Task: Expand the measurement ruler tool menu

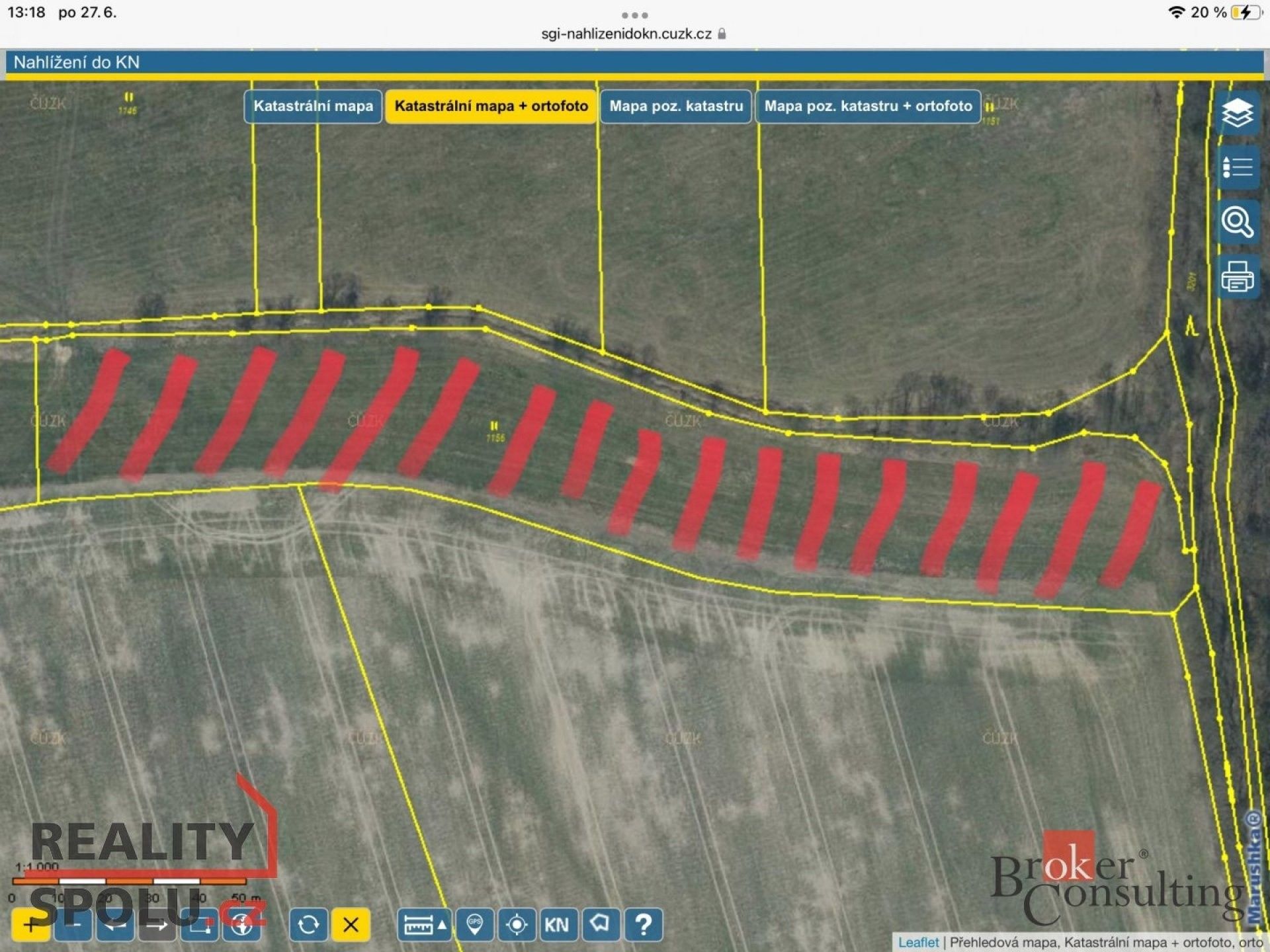Action: (423, 924)
